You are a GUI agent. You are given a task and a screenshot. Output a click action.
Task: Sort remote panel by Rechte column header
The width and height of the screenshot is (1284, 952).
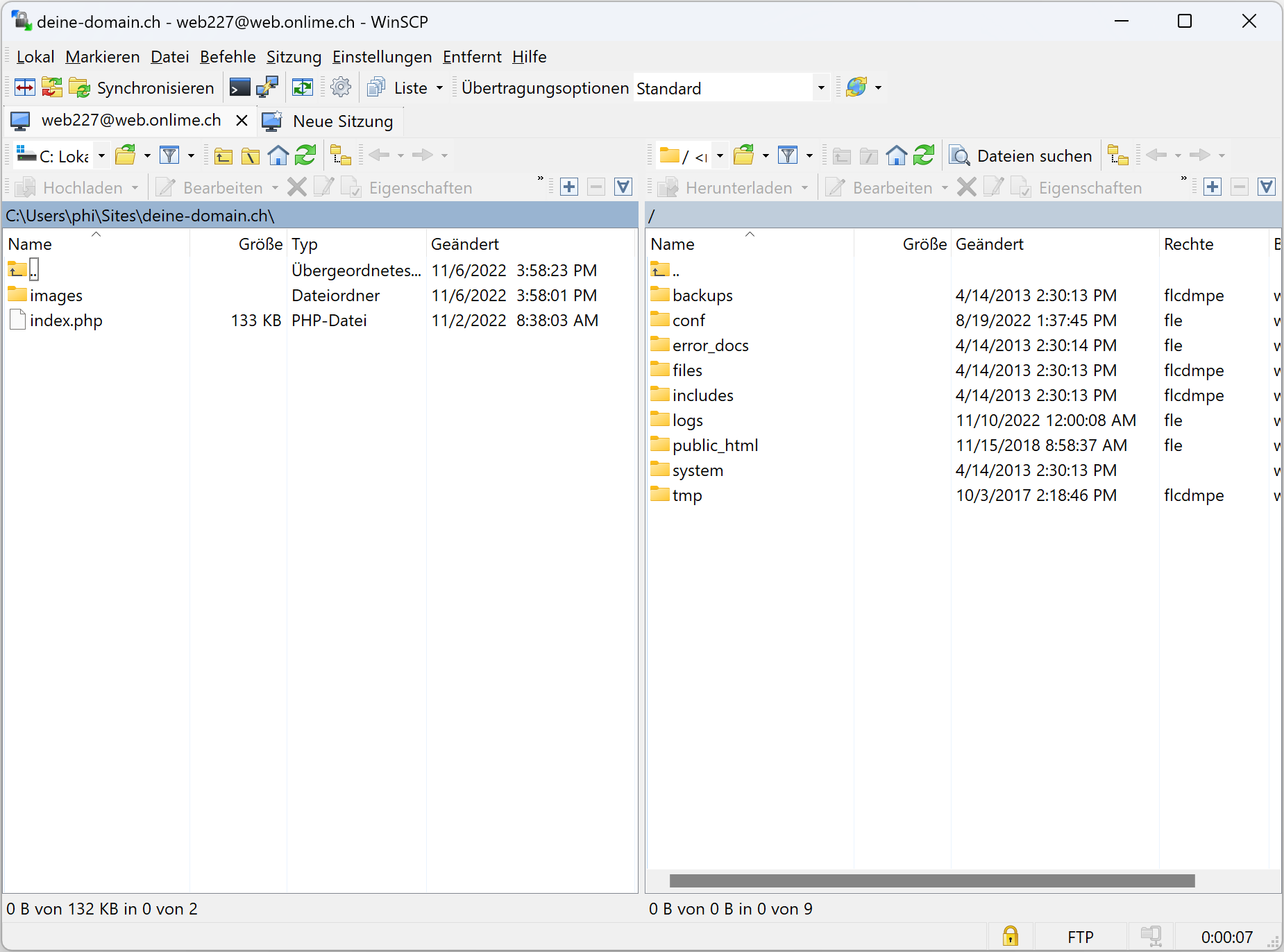1213,244
